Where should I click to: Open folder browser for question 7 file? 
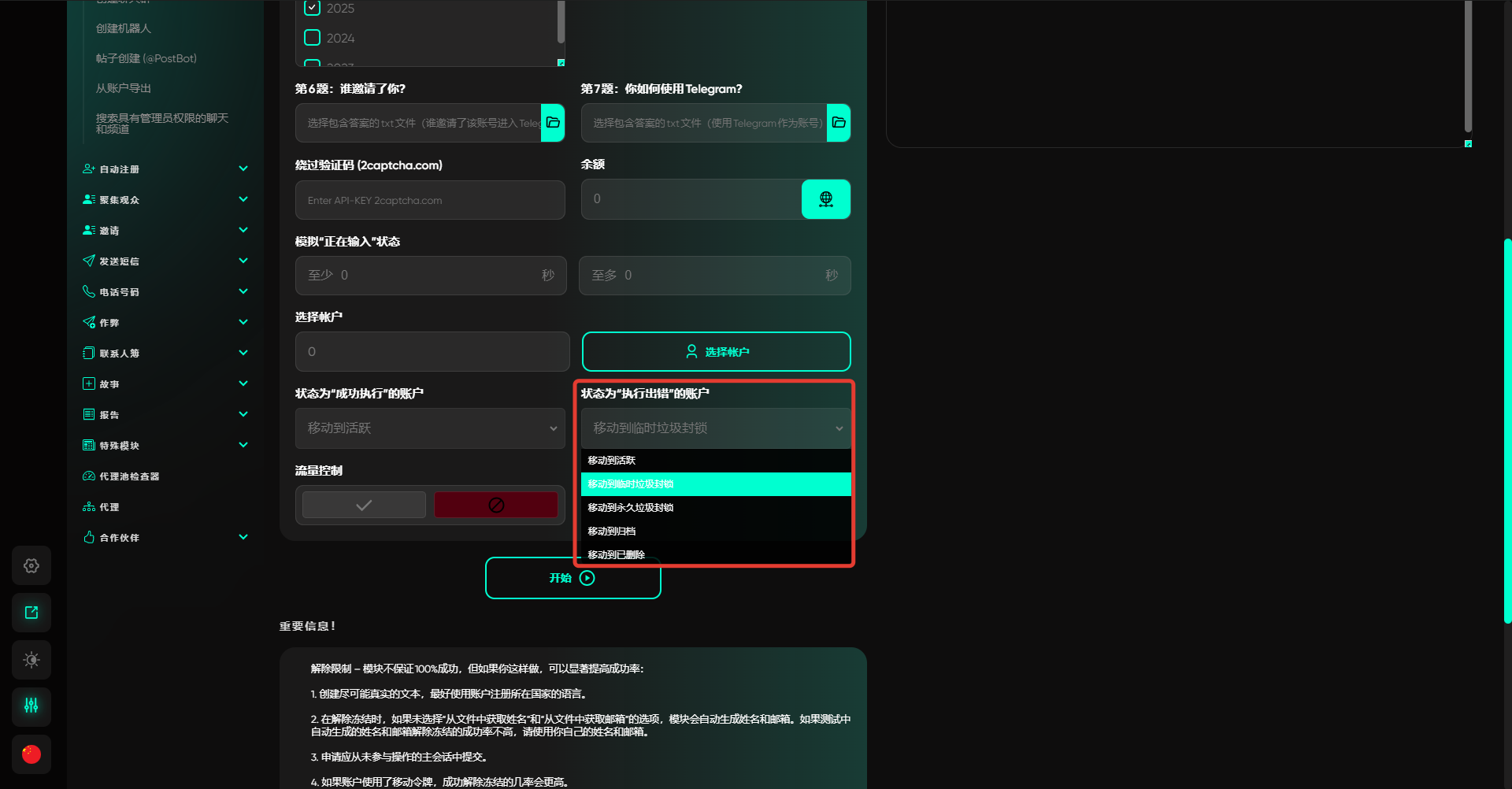[x=839, y=123]
